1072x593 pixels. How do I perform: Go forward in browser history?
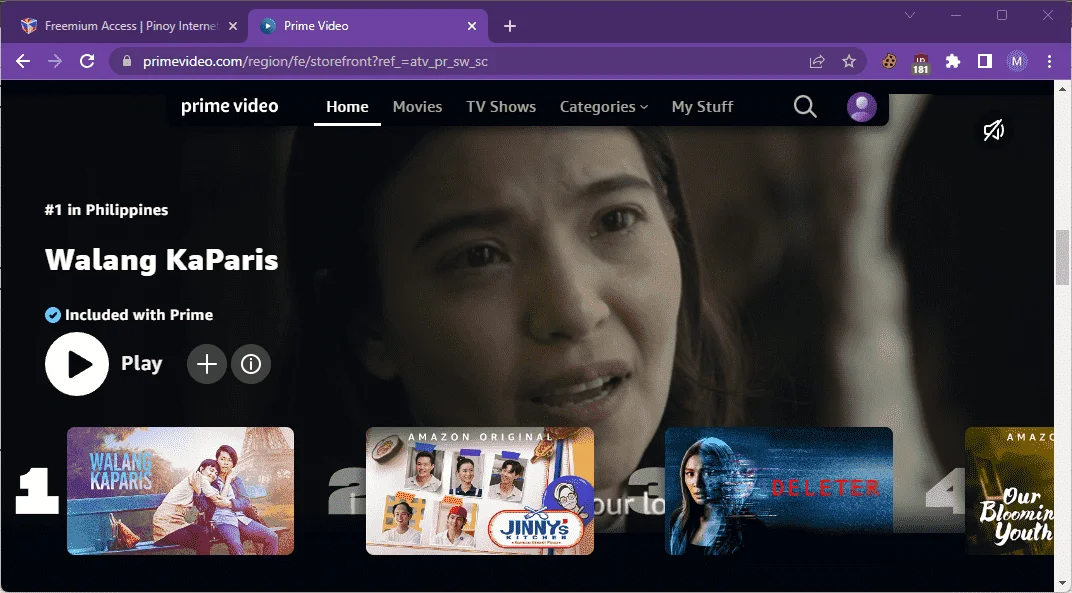coord(55,62)
